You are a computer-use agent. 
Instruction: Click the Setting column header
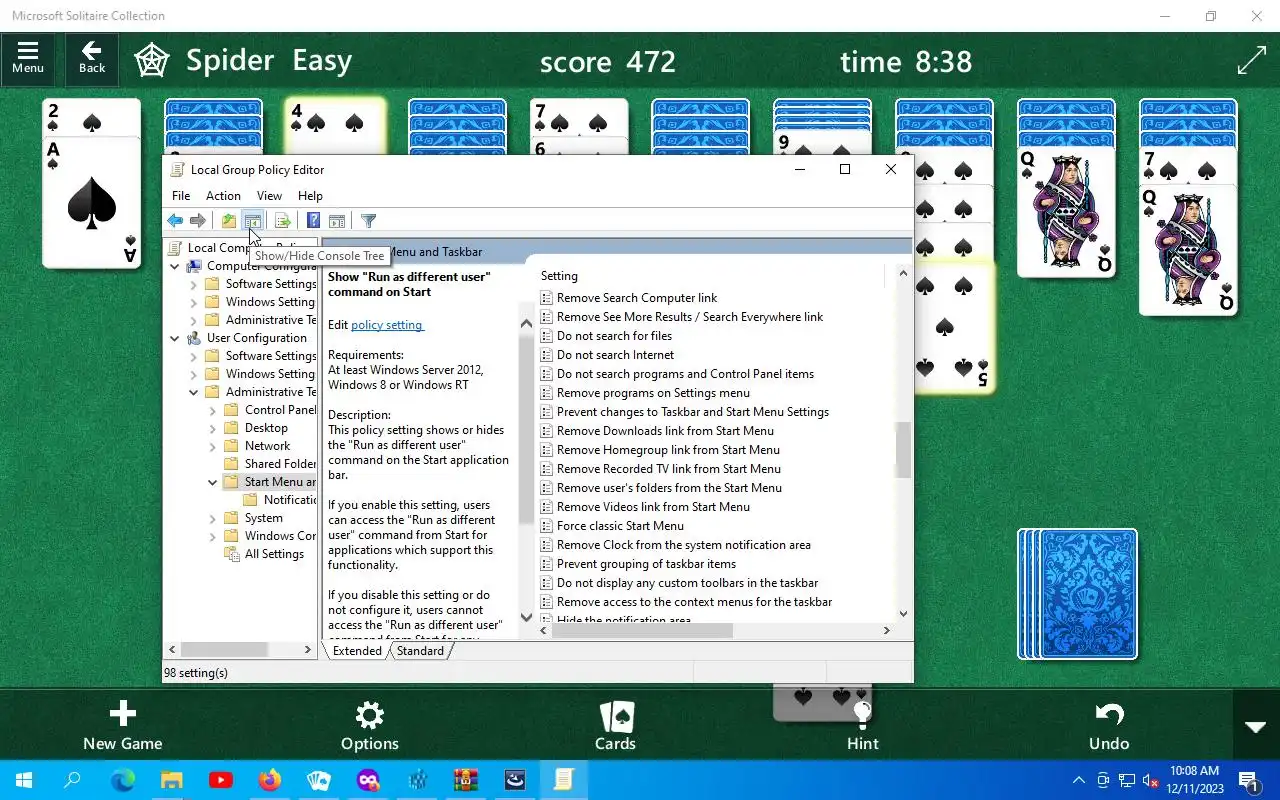[710, 276]
